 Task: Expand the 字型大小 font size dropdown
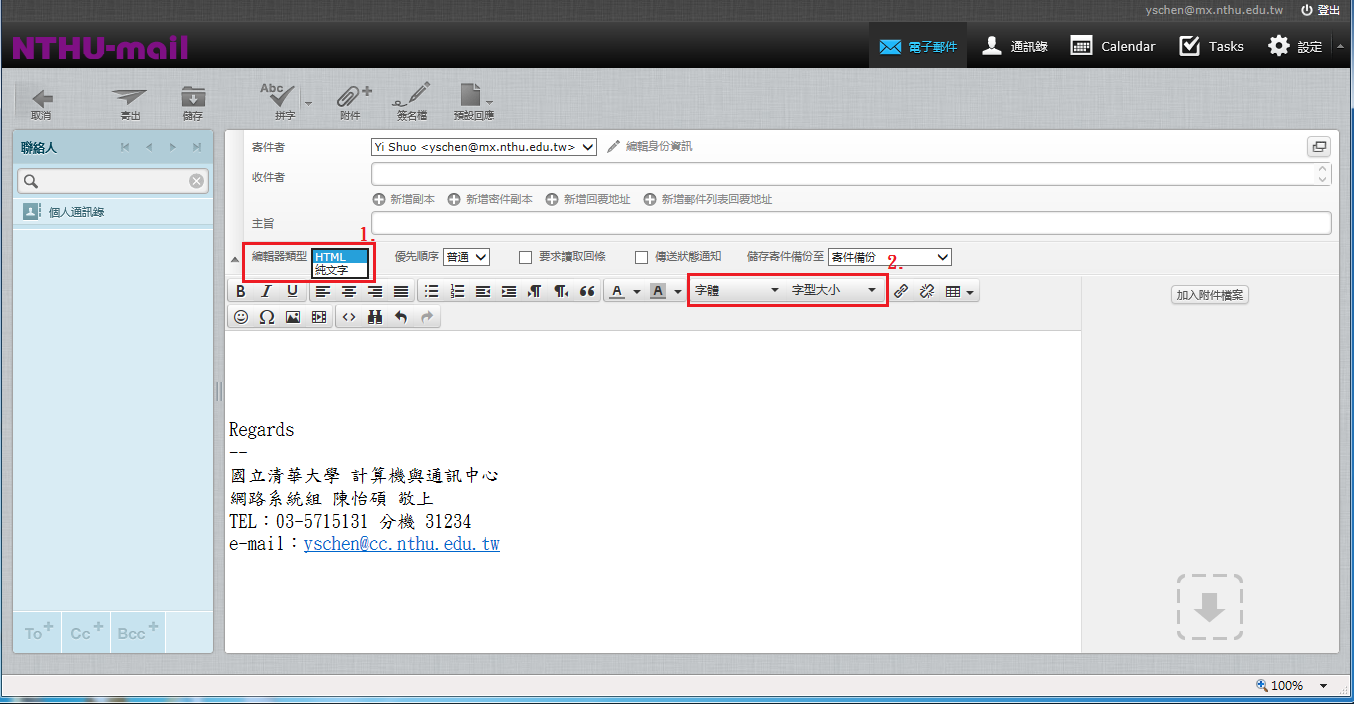(x=833, y=290)
